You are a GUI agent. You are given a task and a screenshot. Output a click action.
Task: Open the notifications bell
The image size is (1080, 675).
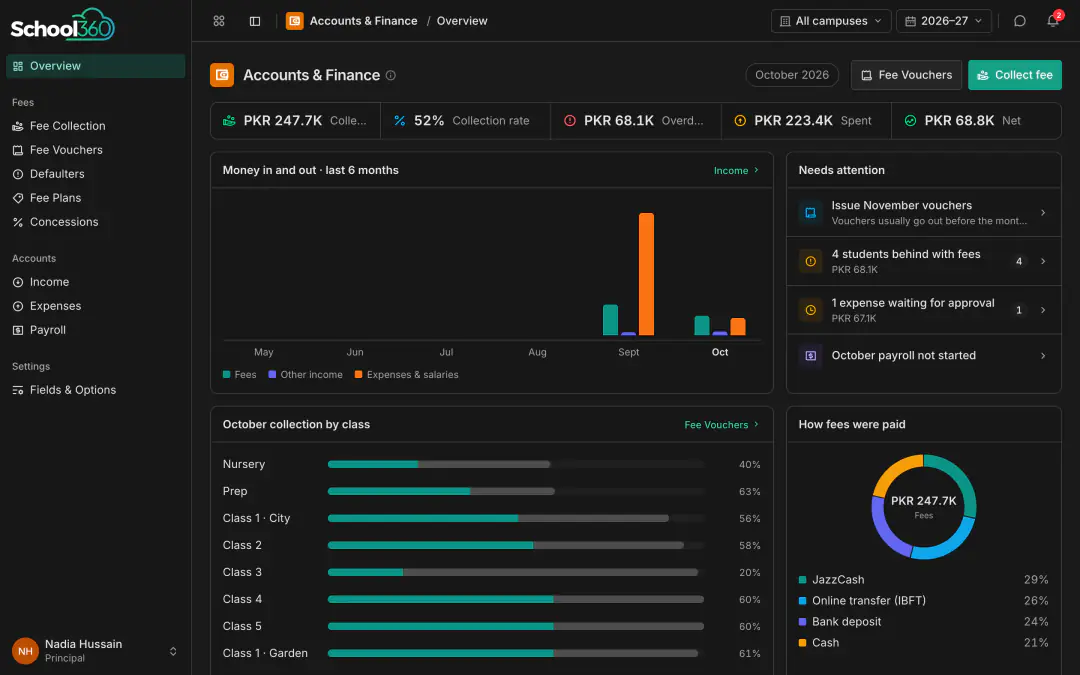click(x=1052, y=21)
